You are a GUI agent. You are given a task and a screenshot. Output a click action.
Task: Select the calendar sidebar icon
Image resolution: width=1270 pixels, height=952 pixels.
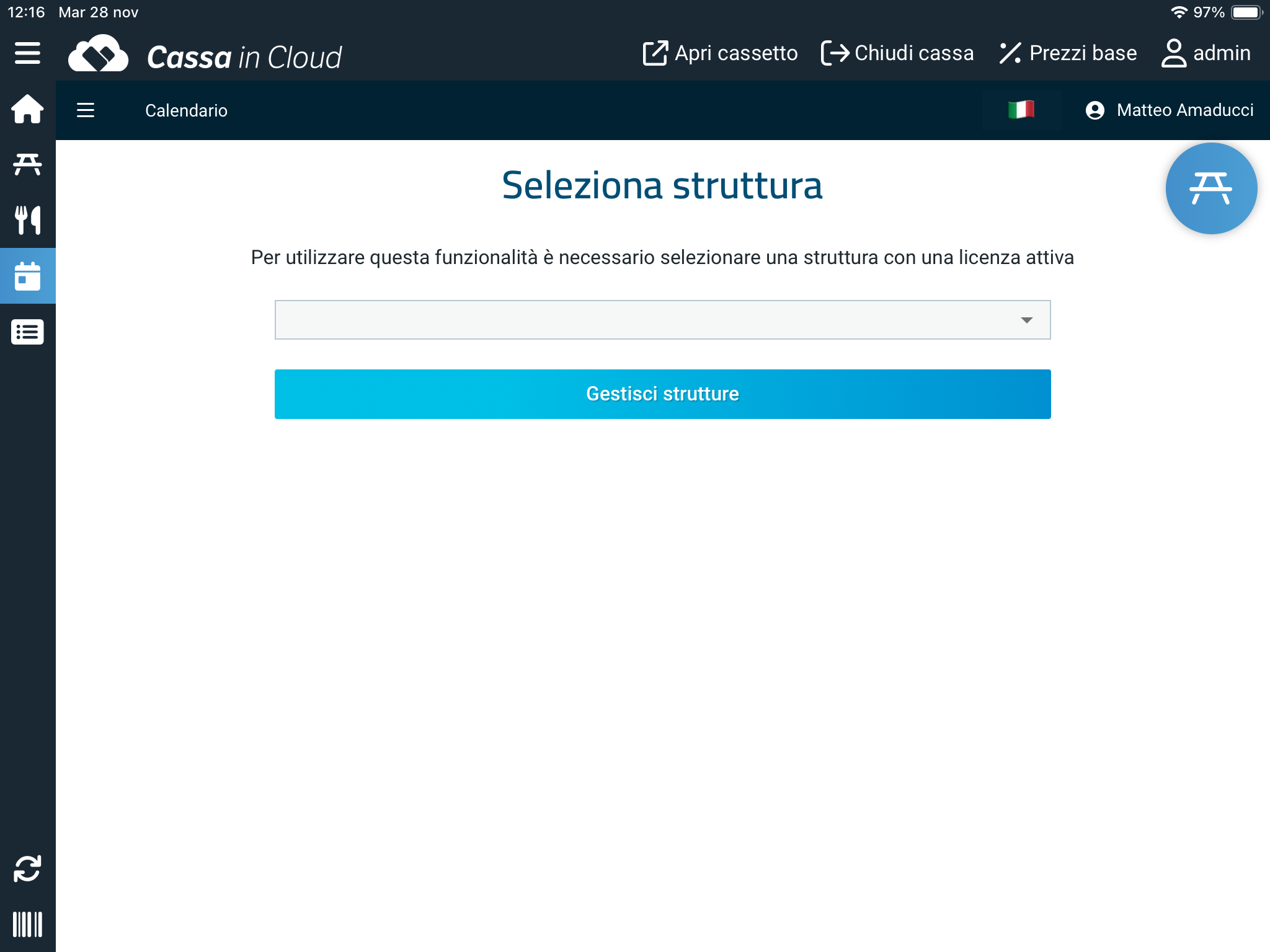[x=27, y=276]
